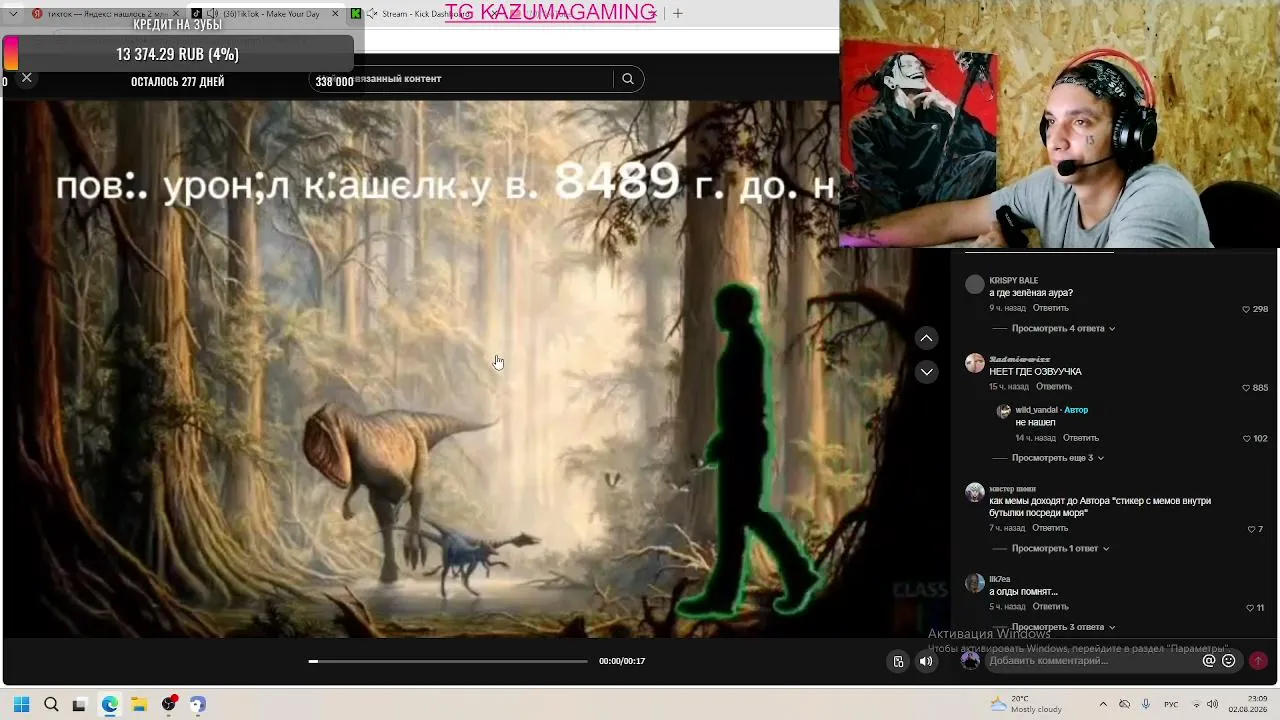Image resolution: width=1280 pixels, height=720 pixels.
Task: Reply to wild_vandal's 'не нашел' comment
Action: (1081, 437)
